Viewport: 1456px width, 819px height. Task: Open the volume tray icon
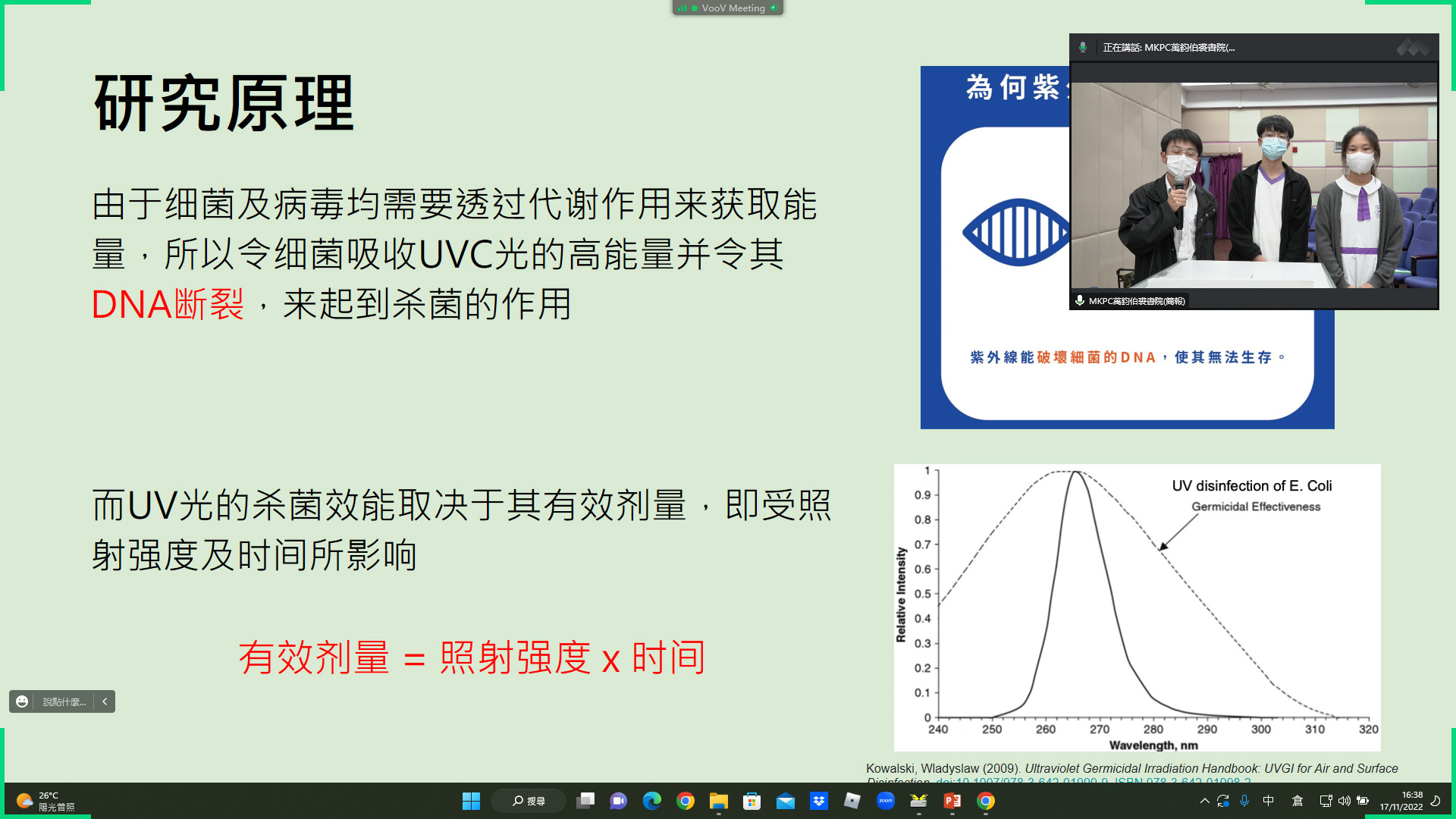tap(1345, 801)
